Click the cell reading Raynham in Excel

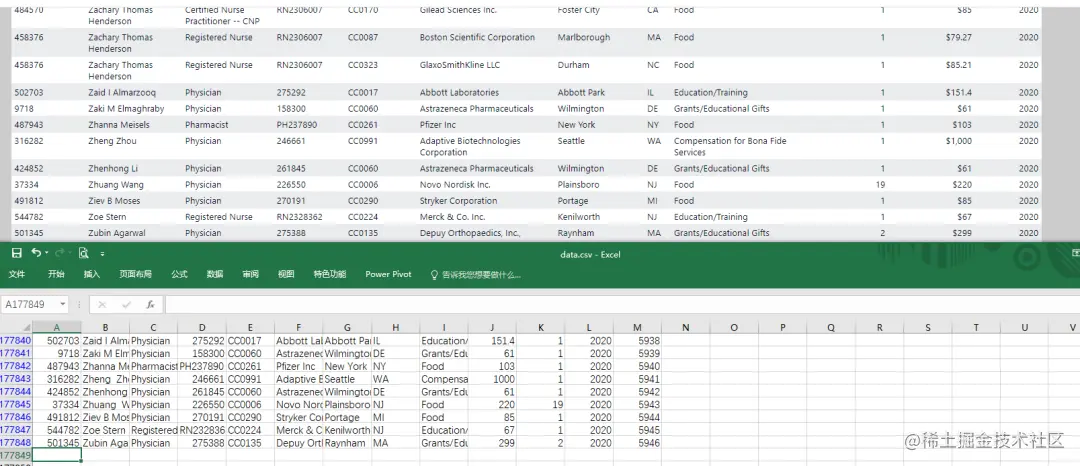[x=347, y=443]
